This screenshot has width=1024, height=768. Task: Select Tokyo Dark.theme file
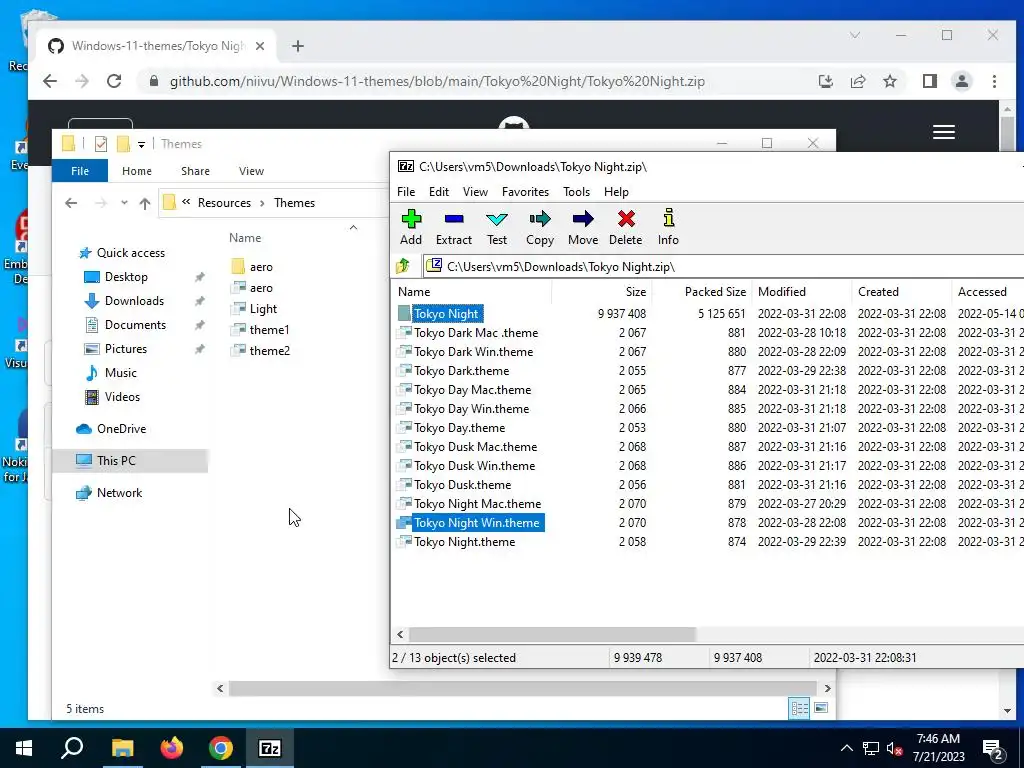461,370
